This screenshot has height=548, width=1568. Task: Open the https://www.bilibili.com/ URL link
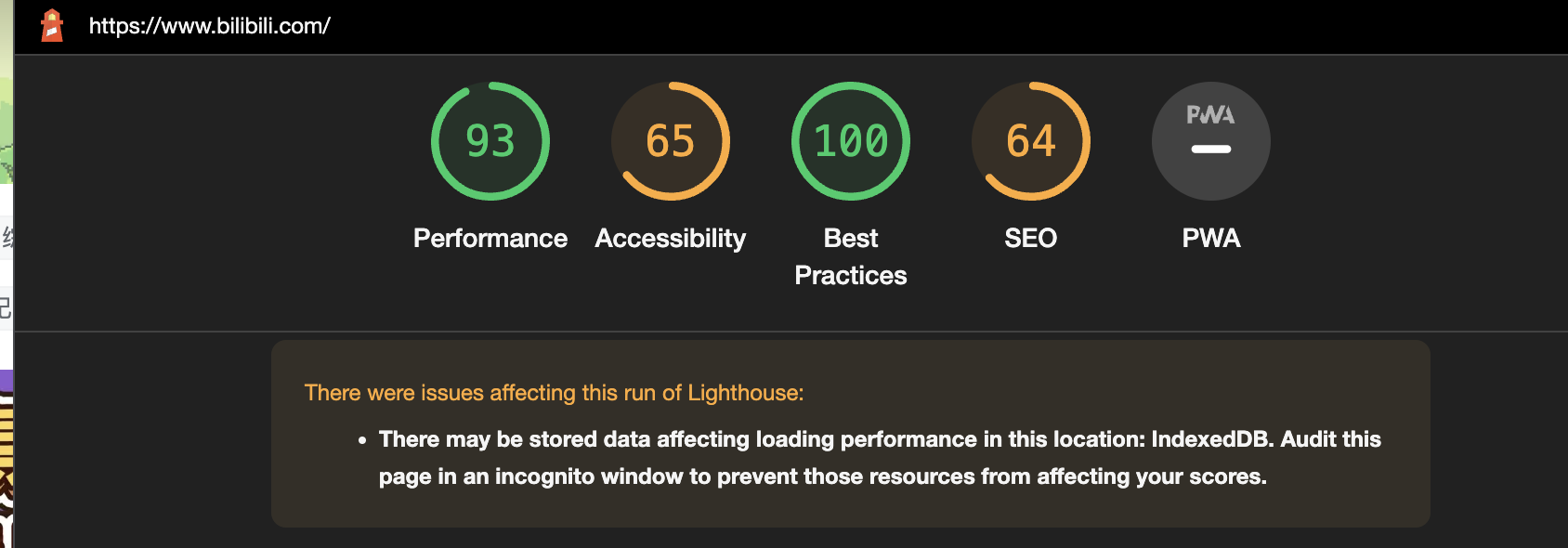tap(210, 26)
